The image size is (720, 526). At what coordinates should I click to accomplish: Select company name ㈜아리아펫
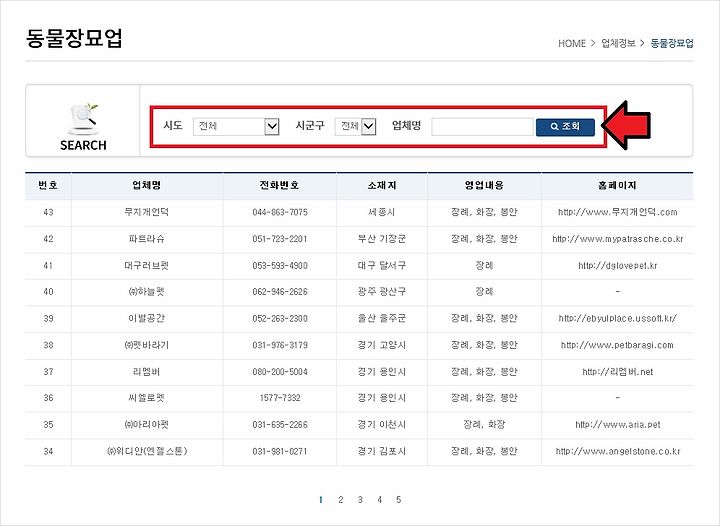146,425
